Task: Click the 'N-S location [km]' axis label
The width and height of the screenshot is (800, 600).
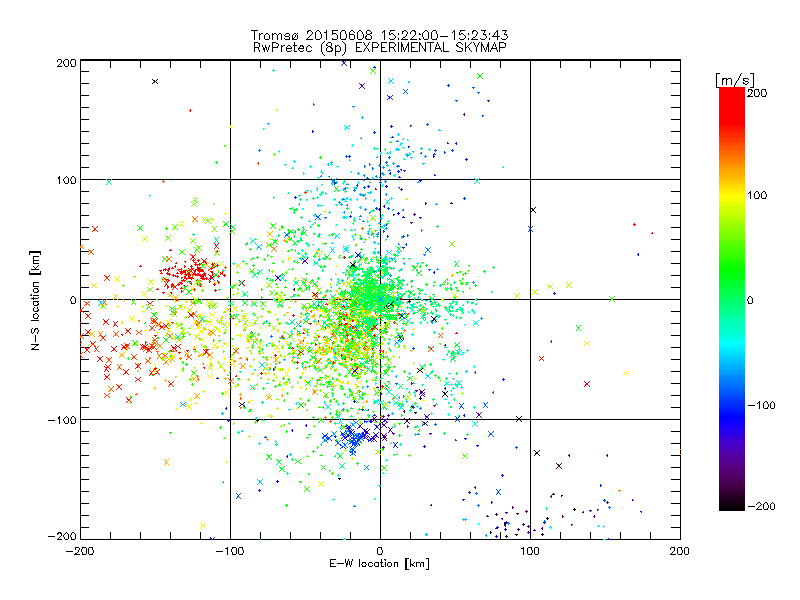Action: (35, 300)
